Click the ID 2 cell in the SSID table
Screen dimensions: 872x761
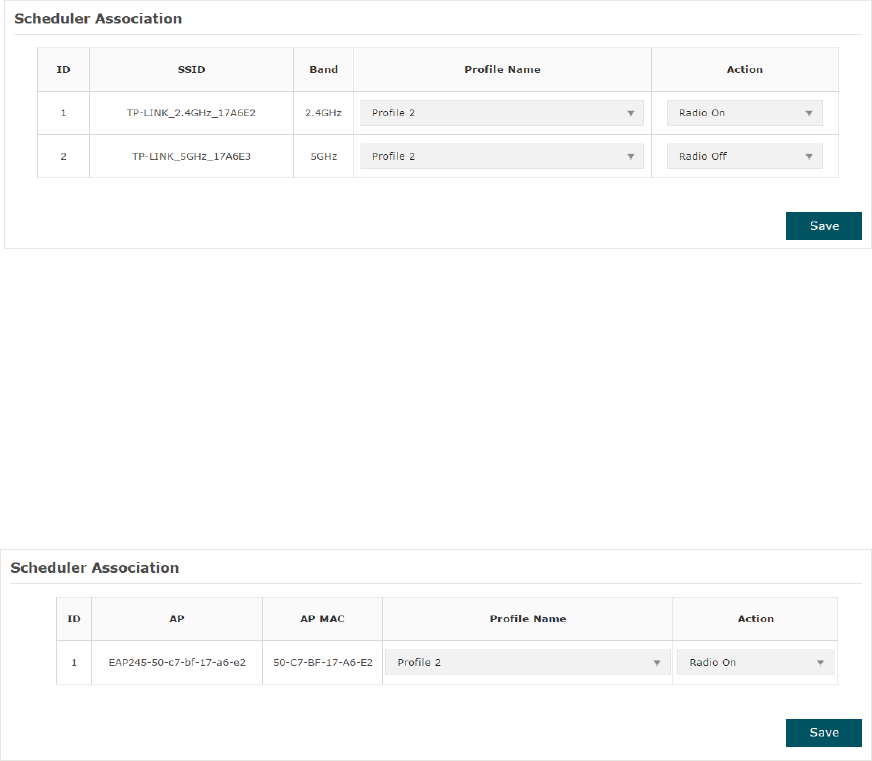(63, 156)
